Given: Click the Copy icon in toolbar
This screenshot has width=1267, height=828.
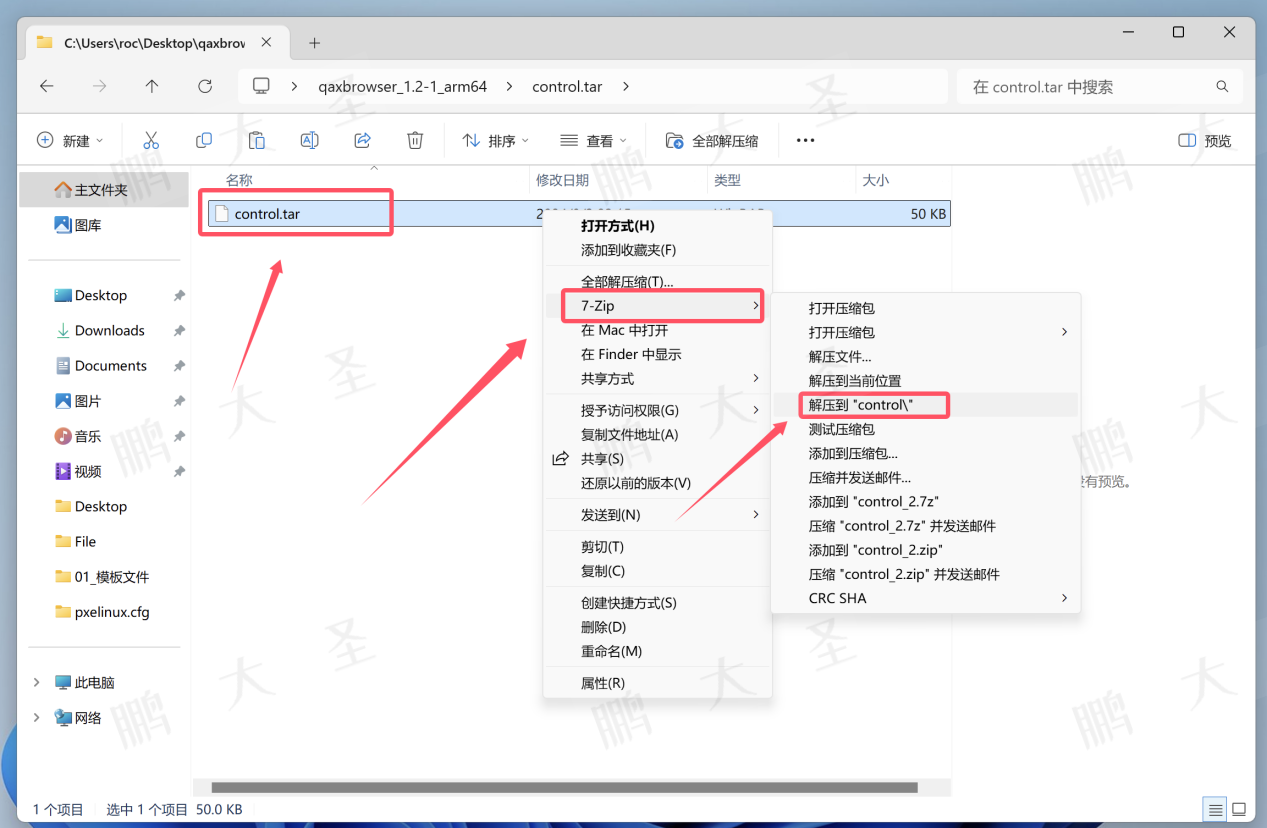Looking at the screenshot, I should tap(204, 141).
